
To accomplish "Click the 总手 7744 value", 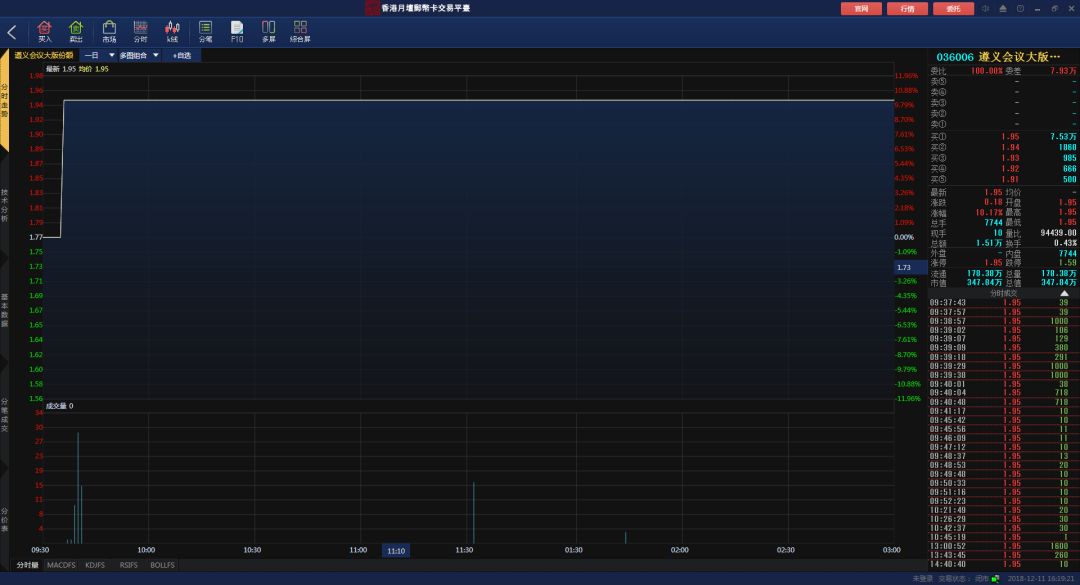I will [993, 223].
